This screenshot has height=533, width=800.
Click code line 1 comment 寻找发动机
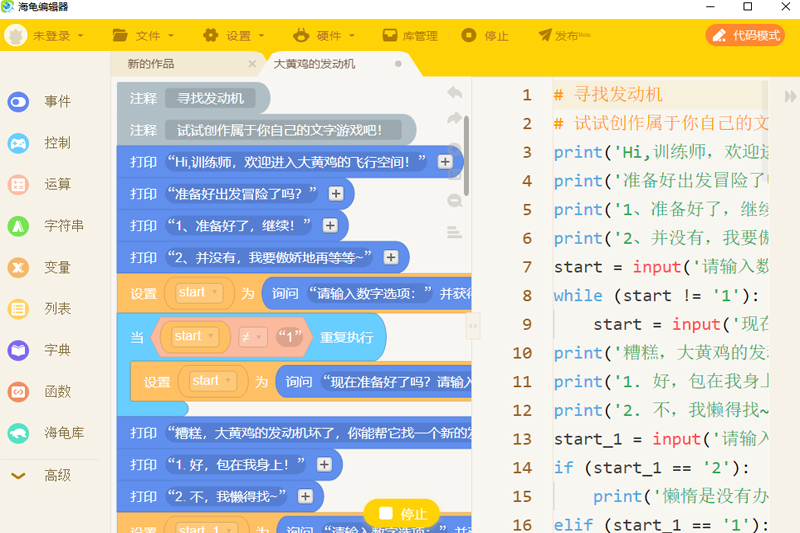coord(608,95)
